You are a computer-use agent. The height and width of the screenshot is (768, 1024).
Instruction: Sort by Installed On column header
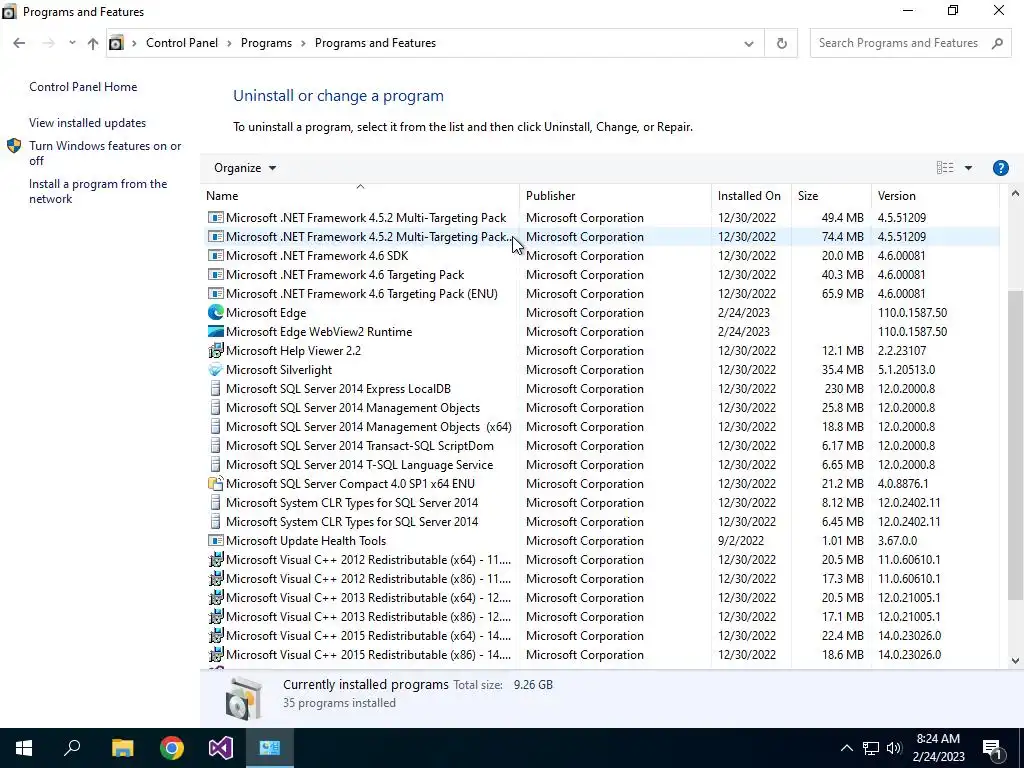(749, 196)
